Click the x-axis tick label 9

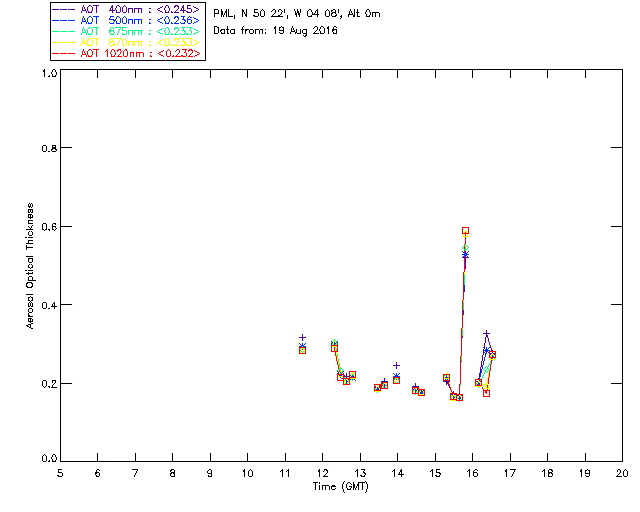(210, 473)
